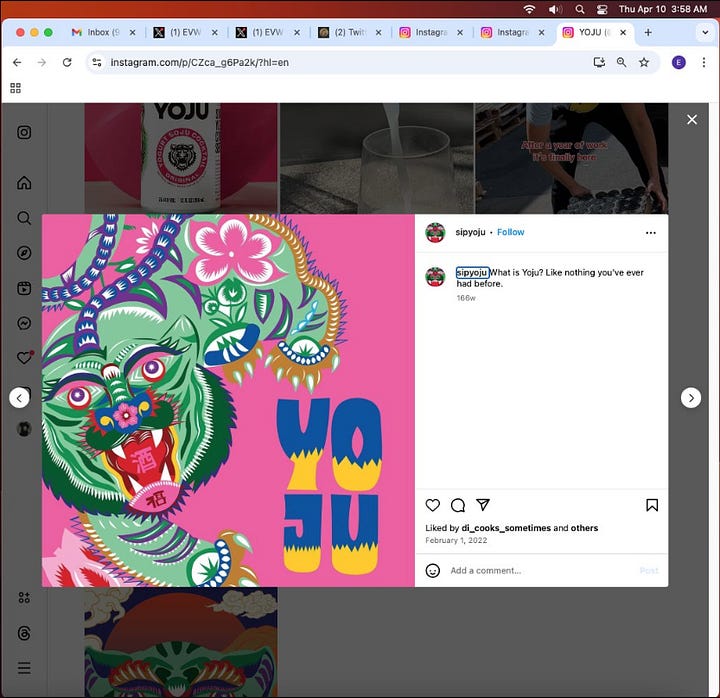Open sipyoju profile from post header
This screenshot has width=720, height=698.
tap(470, 232)
